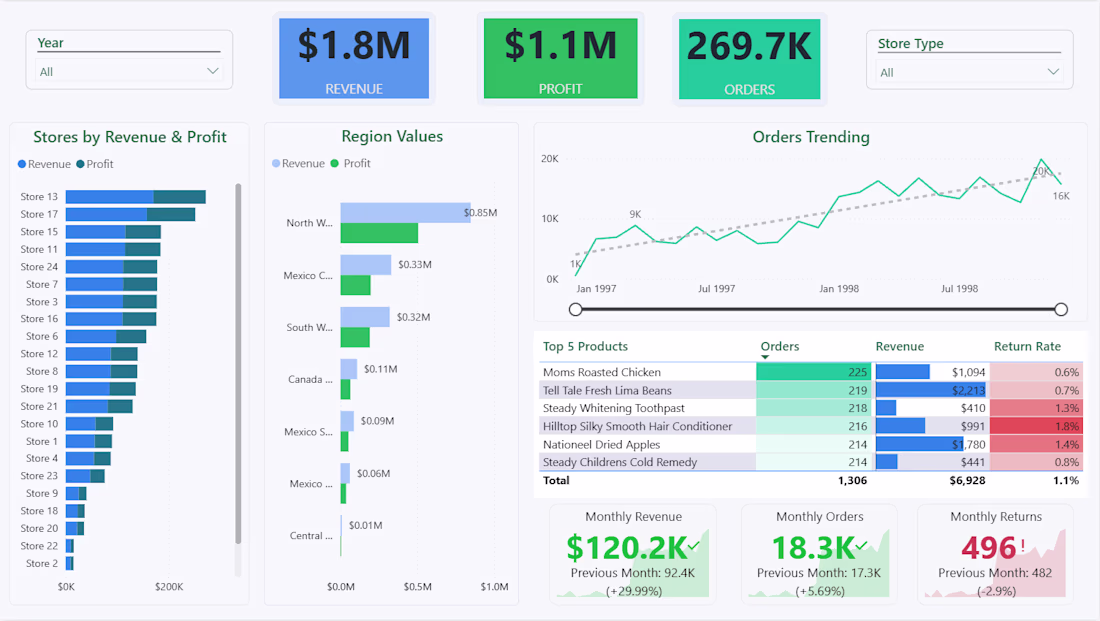
Task: Click the right handle of Orders Trending slider
Action: click(x=1061, y=309)
